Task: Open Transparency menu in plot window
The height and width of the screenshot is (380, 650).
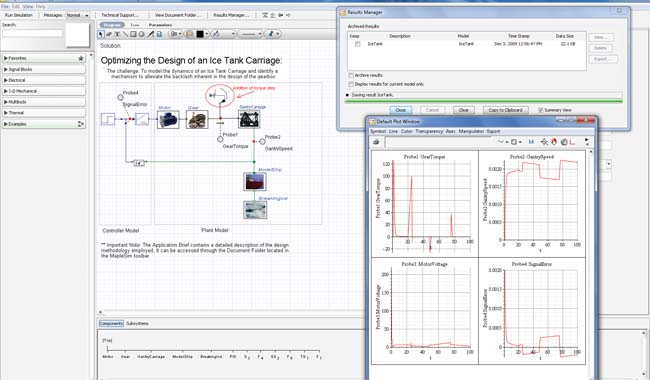Action: [429, 131]
